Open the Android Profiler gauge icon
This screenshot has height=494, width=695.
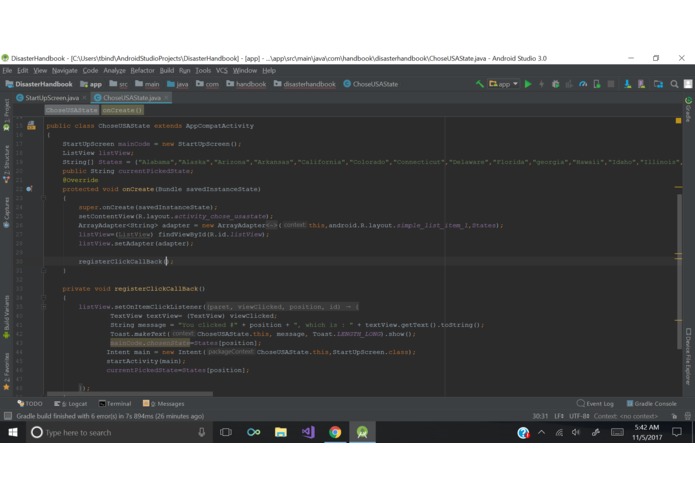pos(583,84)
